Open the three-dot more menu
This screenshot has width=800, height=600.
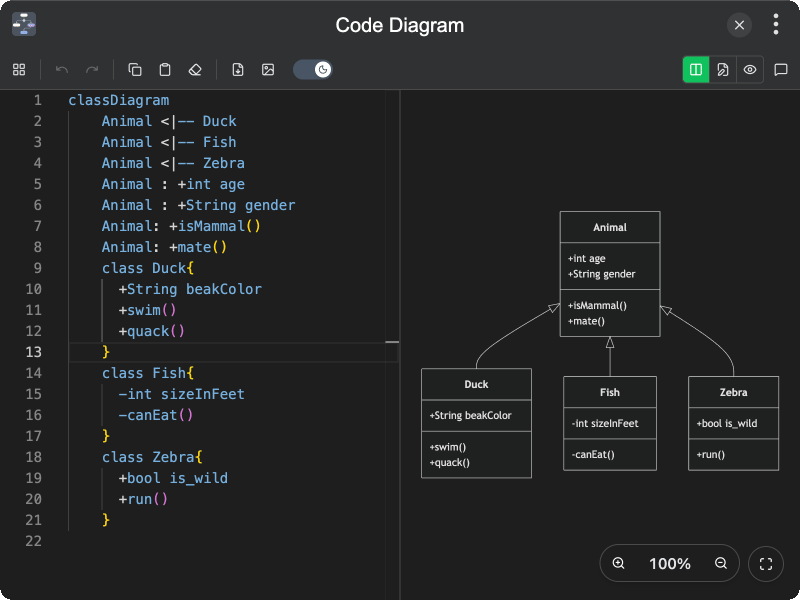coord(776,24)
